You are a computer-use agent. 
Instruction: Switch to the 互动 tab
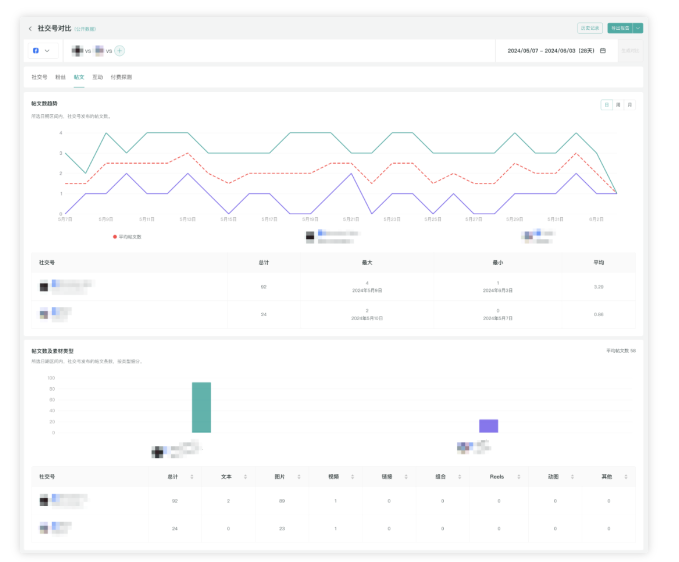click(x=97, y=77)
